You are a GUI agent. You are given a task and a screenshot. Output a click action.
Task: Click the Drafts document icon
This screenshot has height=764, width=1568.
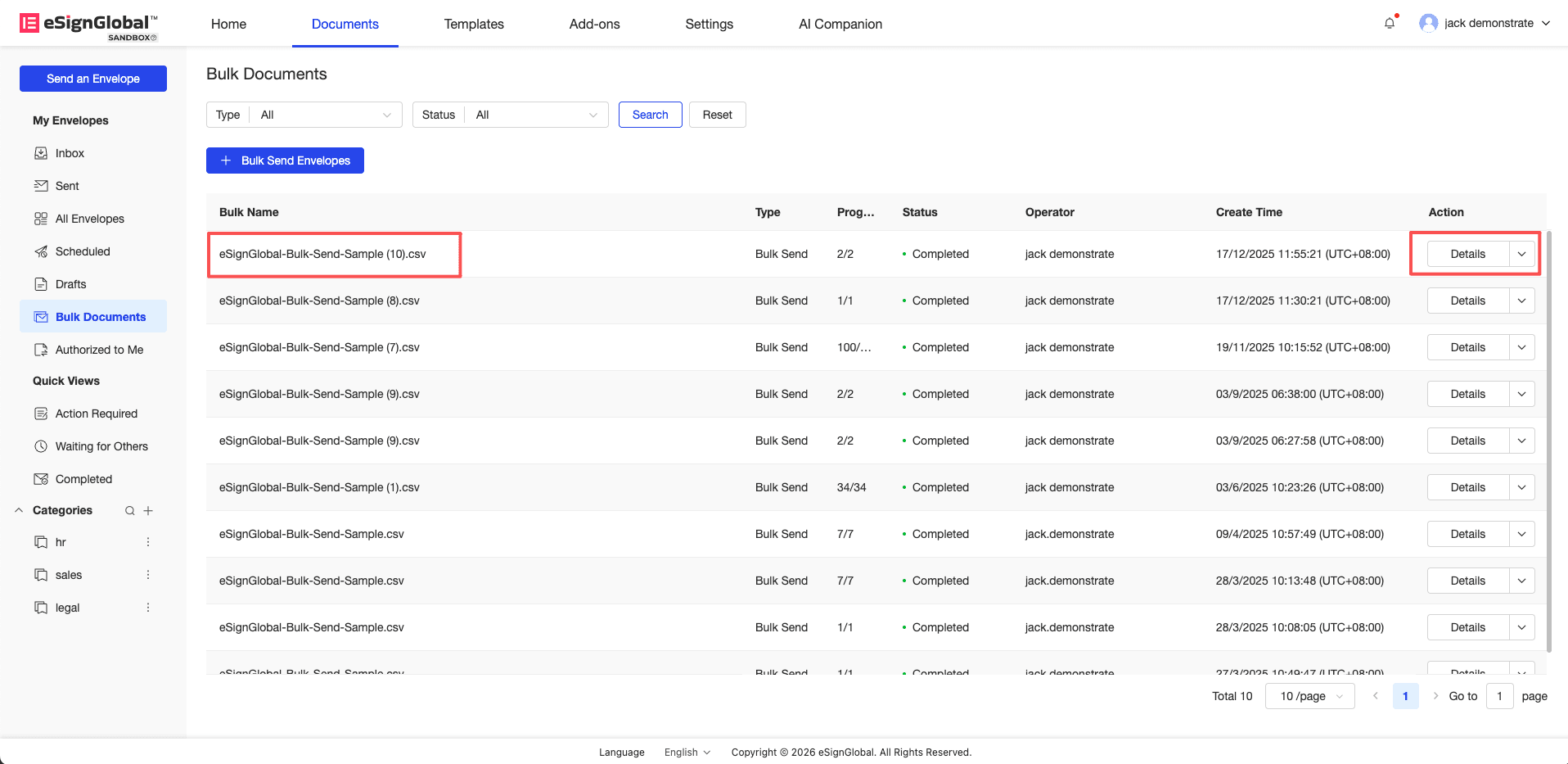(x=41, y=284)
